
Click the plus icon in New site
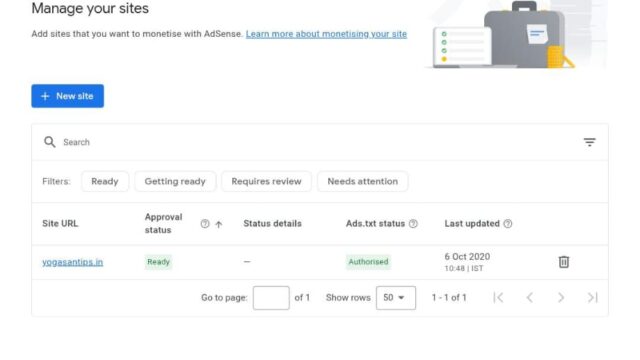click(45, 96)
